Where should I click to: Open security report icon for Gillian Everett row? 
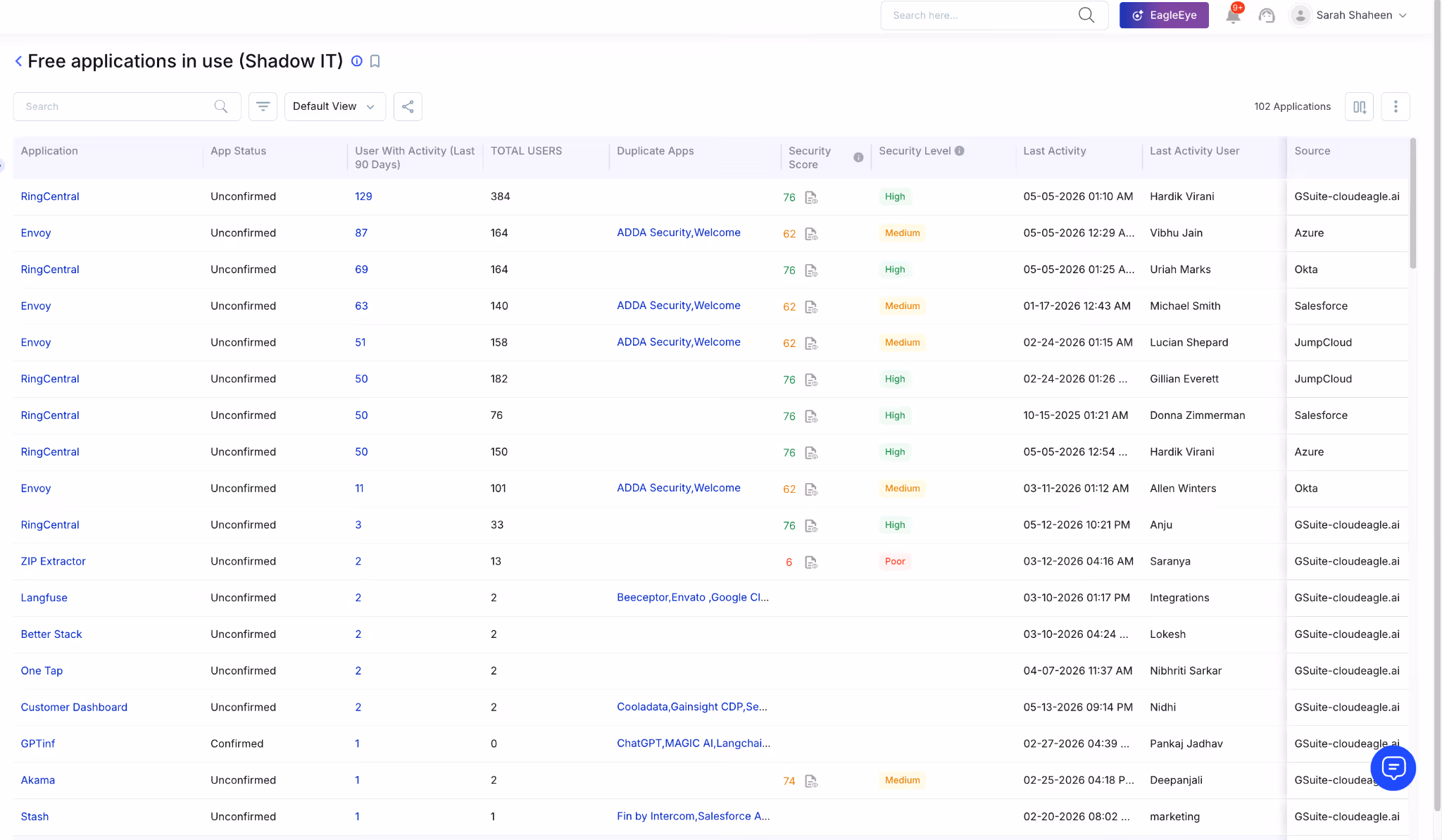point(811,380)
